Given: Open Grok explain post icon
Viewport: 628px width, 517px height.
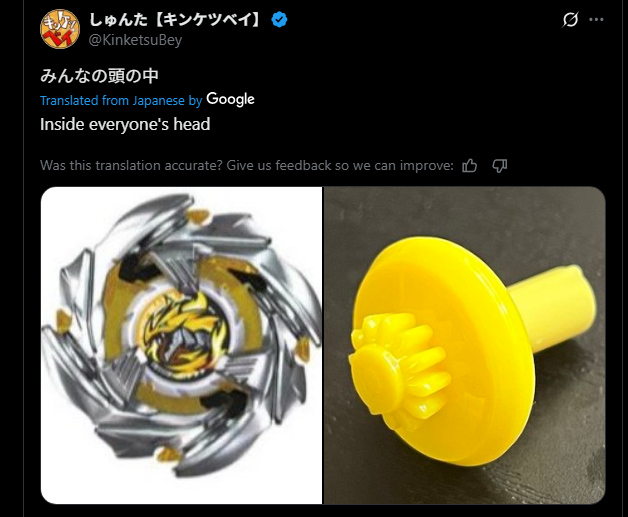Looking at the screenshot, I should tap(570, 19).
